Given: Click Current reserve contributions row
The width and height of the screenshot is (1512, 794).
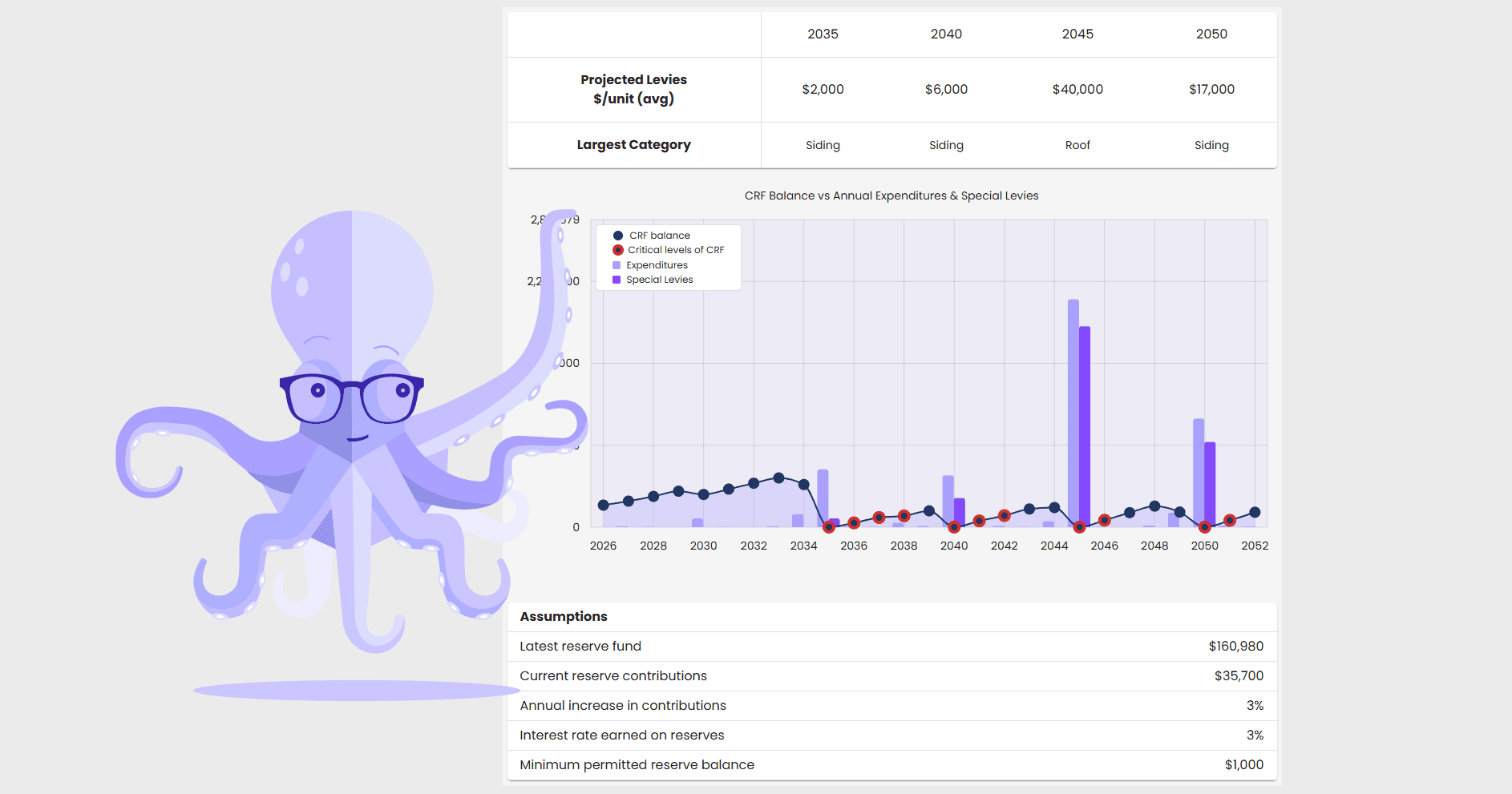Looking at the screenshot, I should [891, 676].
